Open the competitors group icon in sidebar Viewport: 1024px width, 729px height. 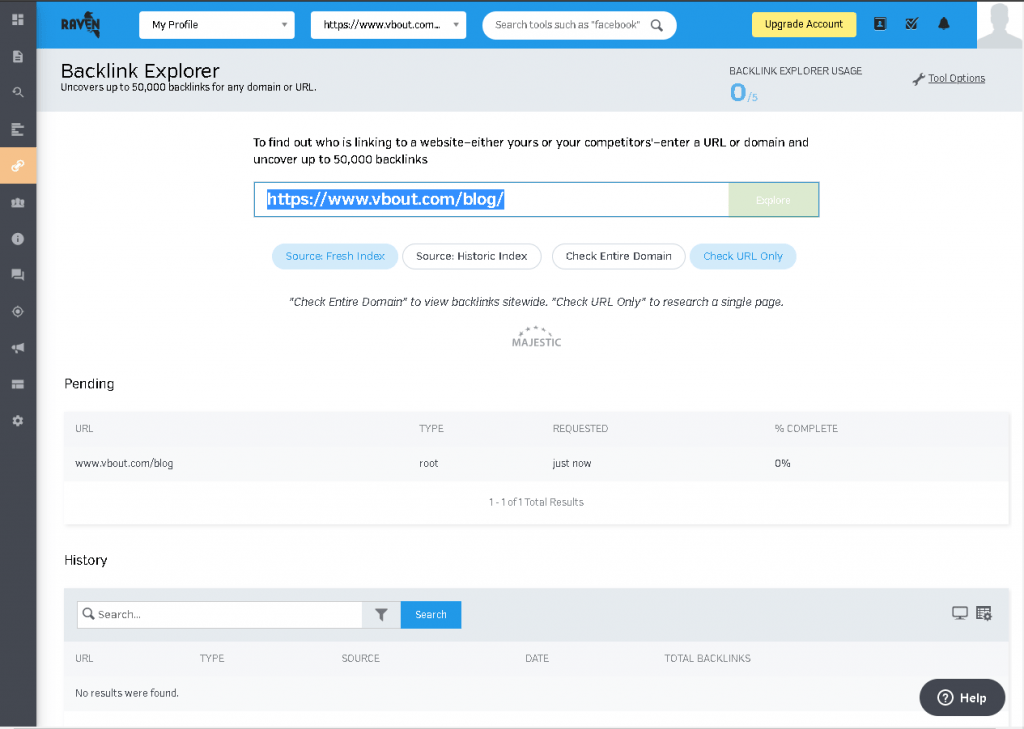tap(18, 202)
